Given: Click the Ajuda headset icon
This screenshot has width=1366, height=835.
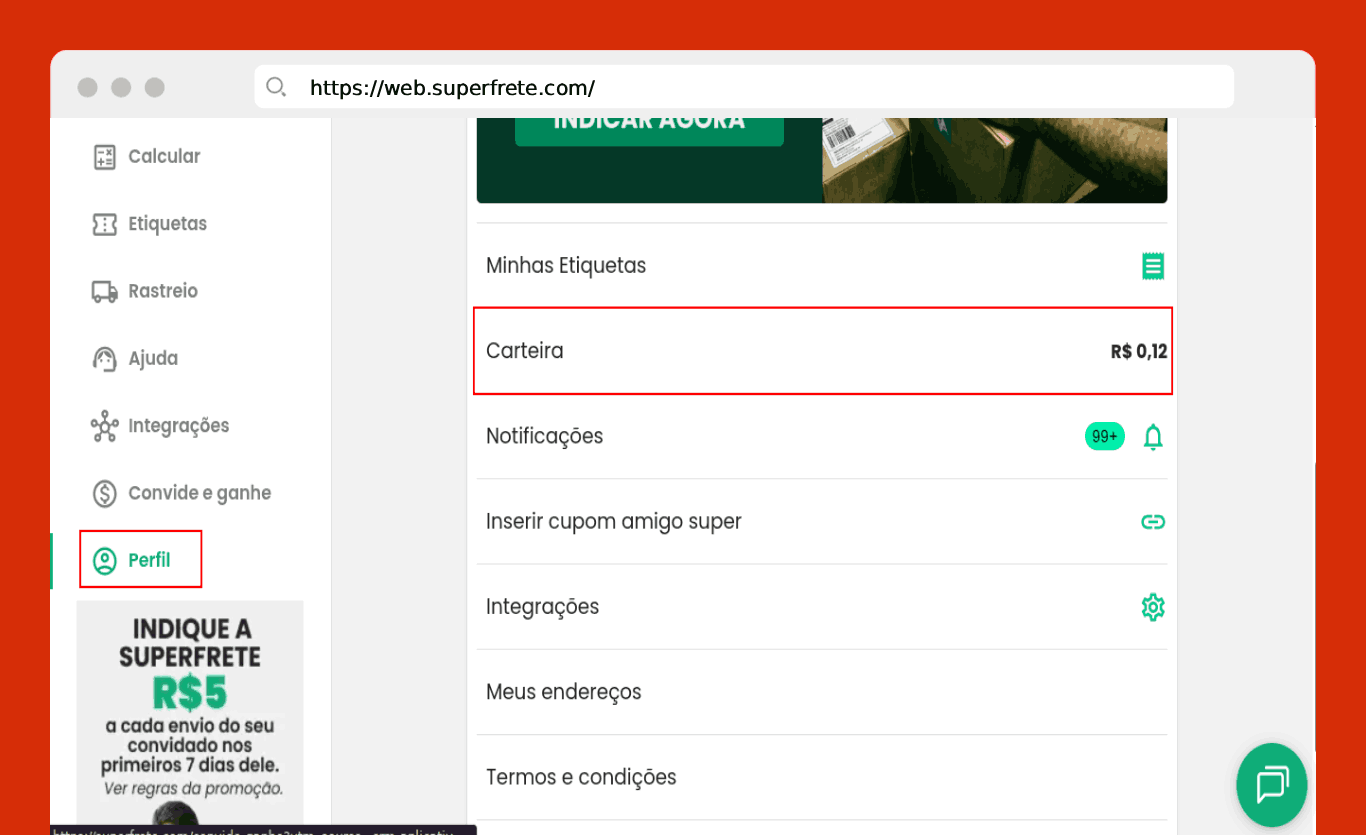Looking at the screenshot, I should tap(105, 359).
